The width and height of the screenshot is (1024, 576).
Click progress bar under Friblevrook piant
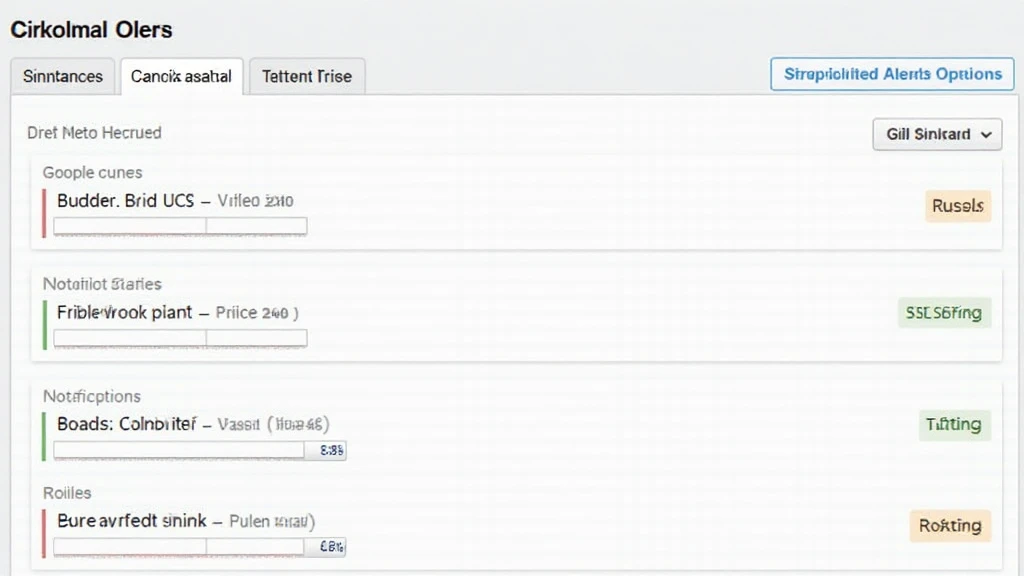coord(180,339)
